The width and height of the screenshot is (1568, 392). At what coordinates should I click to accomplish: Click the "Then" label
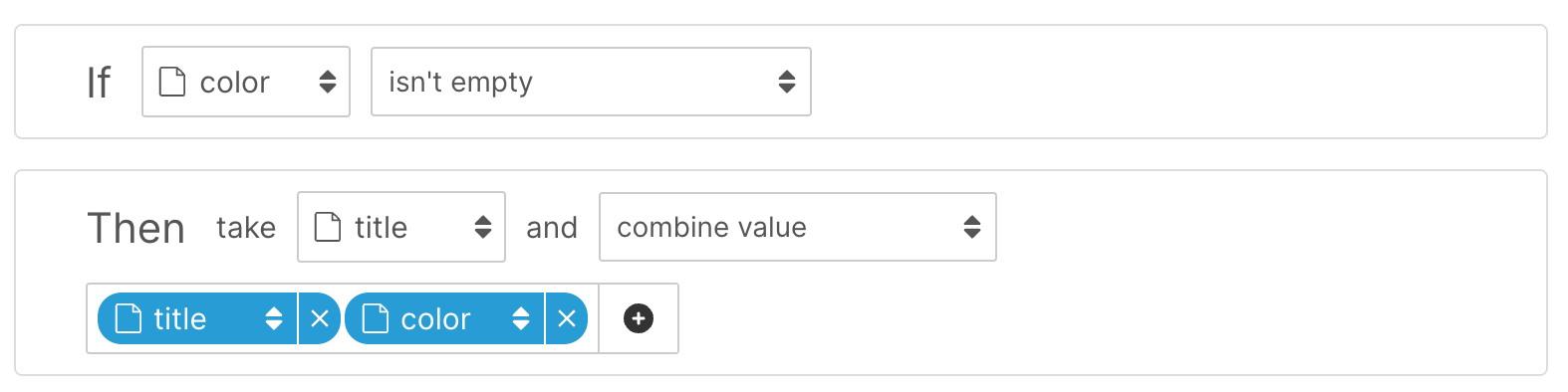point(135,228)
